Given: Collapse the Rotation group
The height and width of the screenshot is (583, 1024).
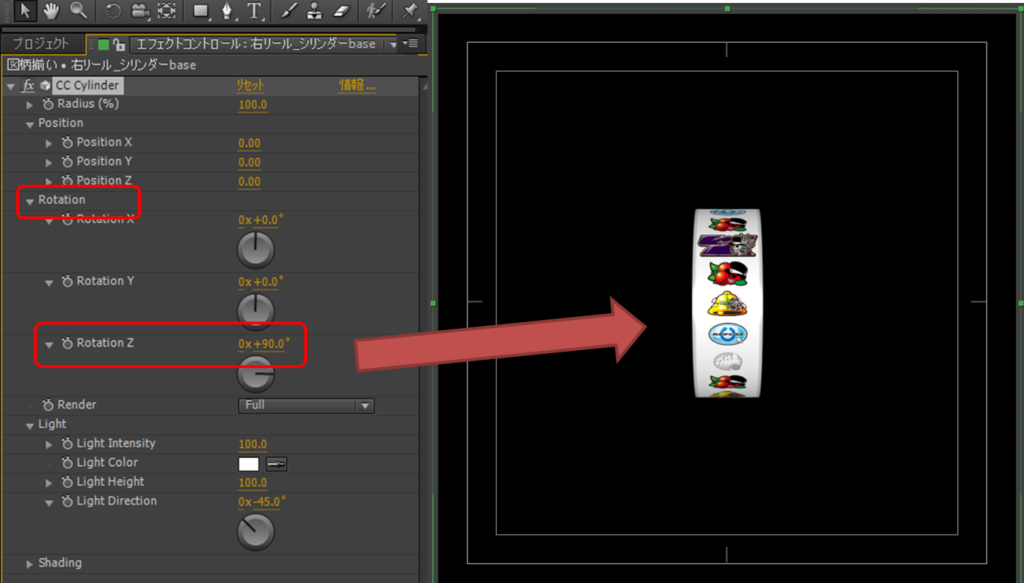Looking at the screenshot, I should coord(29,201).
